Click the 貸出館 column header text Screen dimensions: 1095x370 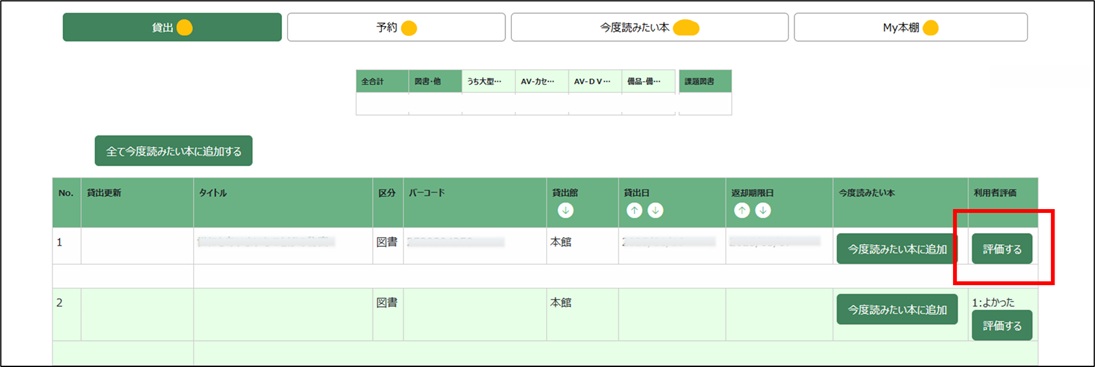(564, 192)
